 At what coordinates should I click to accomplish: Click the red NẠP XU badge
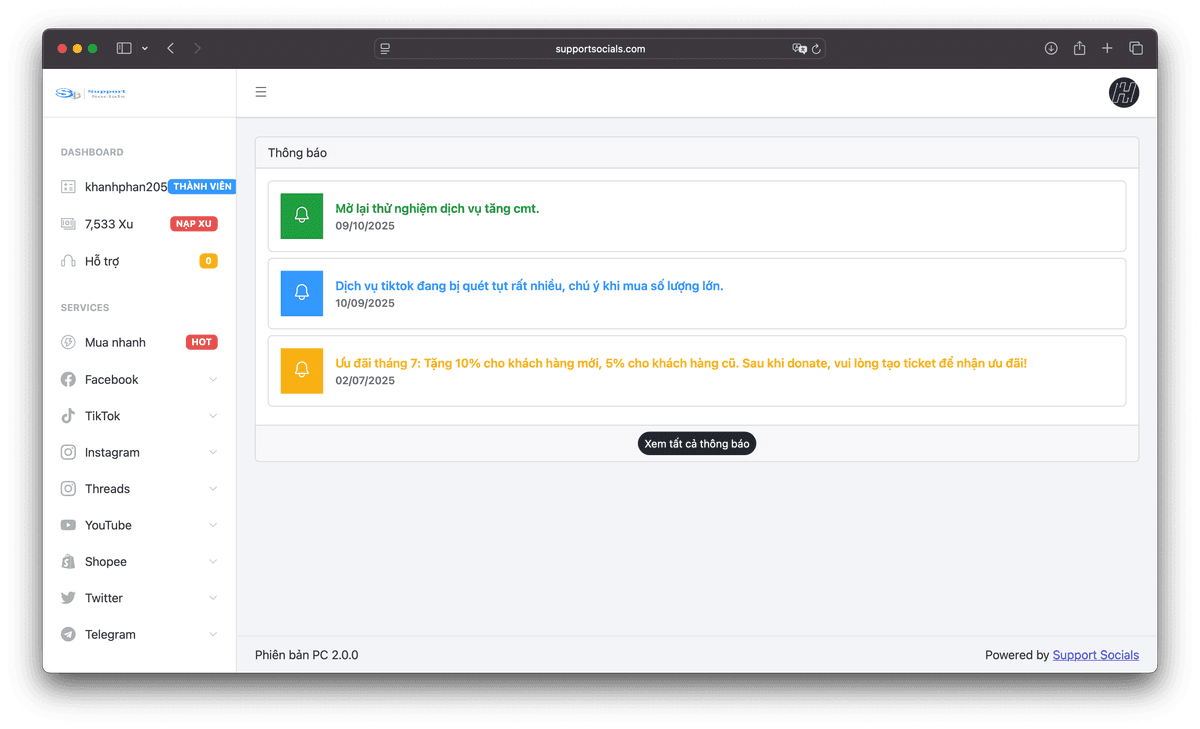click(x=193, y=224)
